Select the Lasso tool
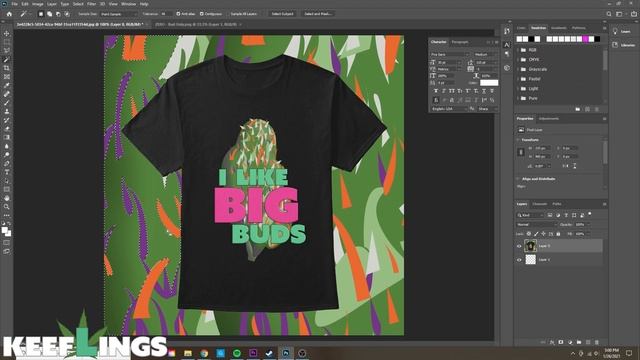The image size is (640, 360). click(x=7, y=51)
